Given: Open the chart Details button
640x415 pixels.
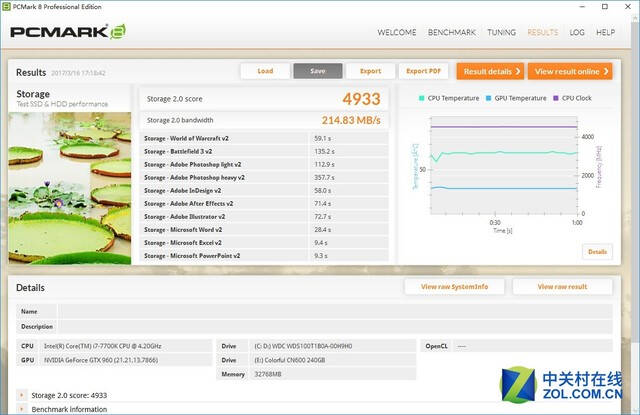Looking at the screenshot, I should click(597, 252).
